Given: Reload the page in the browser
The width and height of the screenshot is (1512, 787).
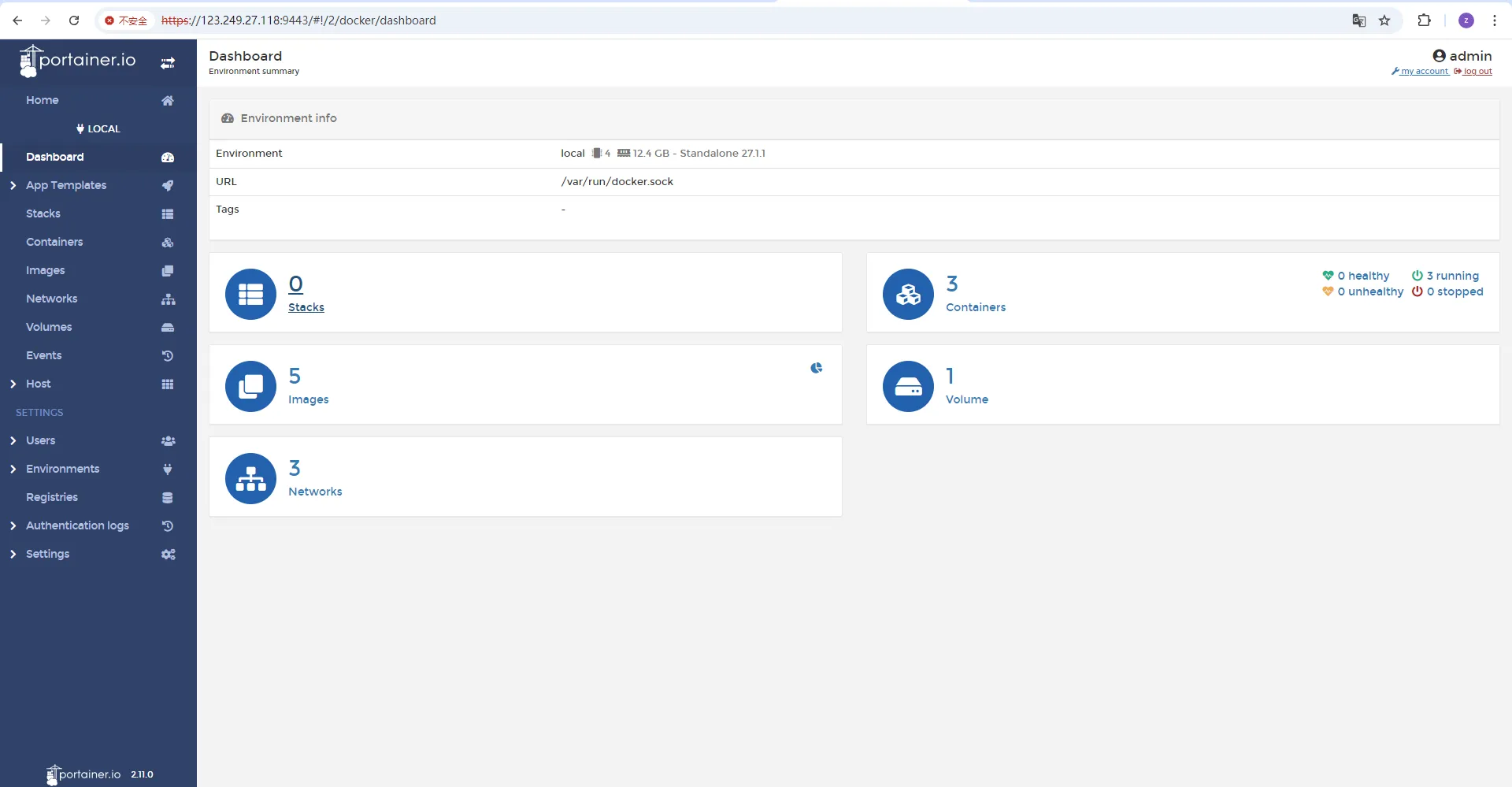Looking at the screenshot, I should [x=74, y=20].
